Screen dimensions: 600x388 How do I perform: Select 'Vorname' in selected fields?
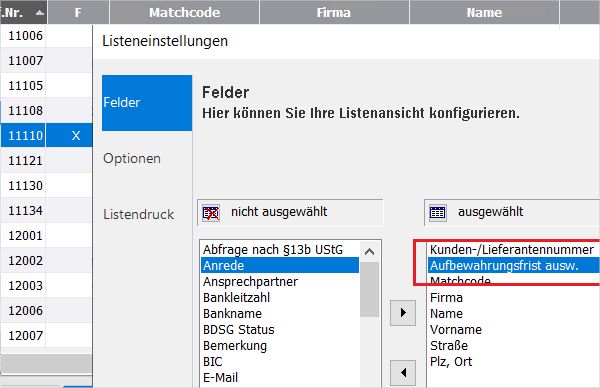pyautogui.click(x=514, y=329)
